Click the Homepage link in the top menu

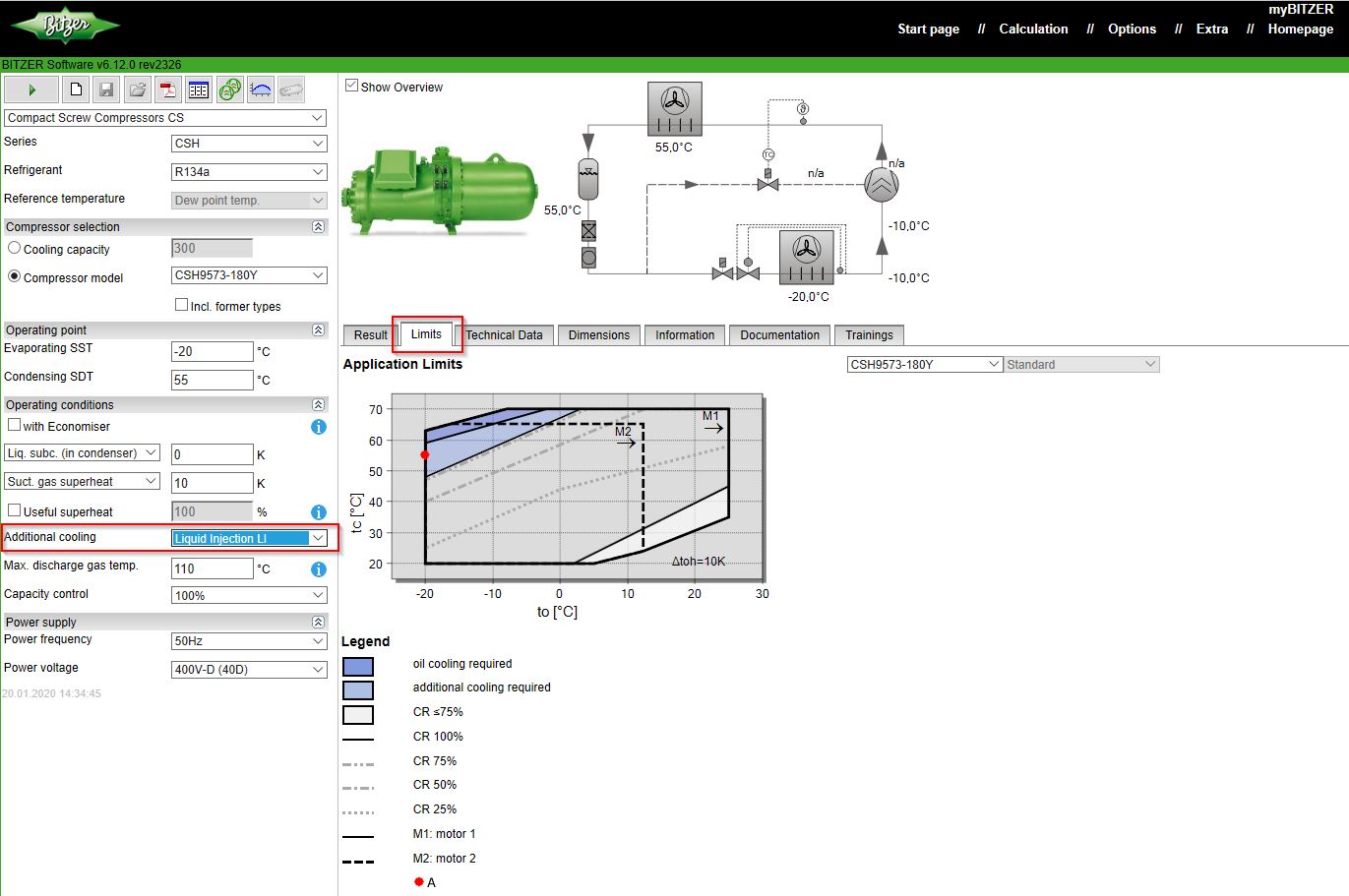pos(1301,29)
